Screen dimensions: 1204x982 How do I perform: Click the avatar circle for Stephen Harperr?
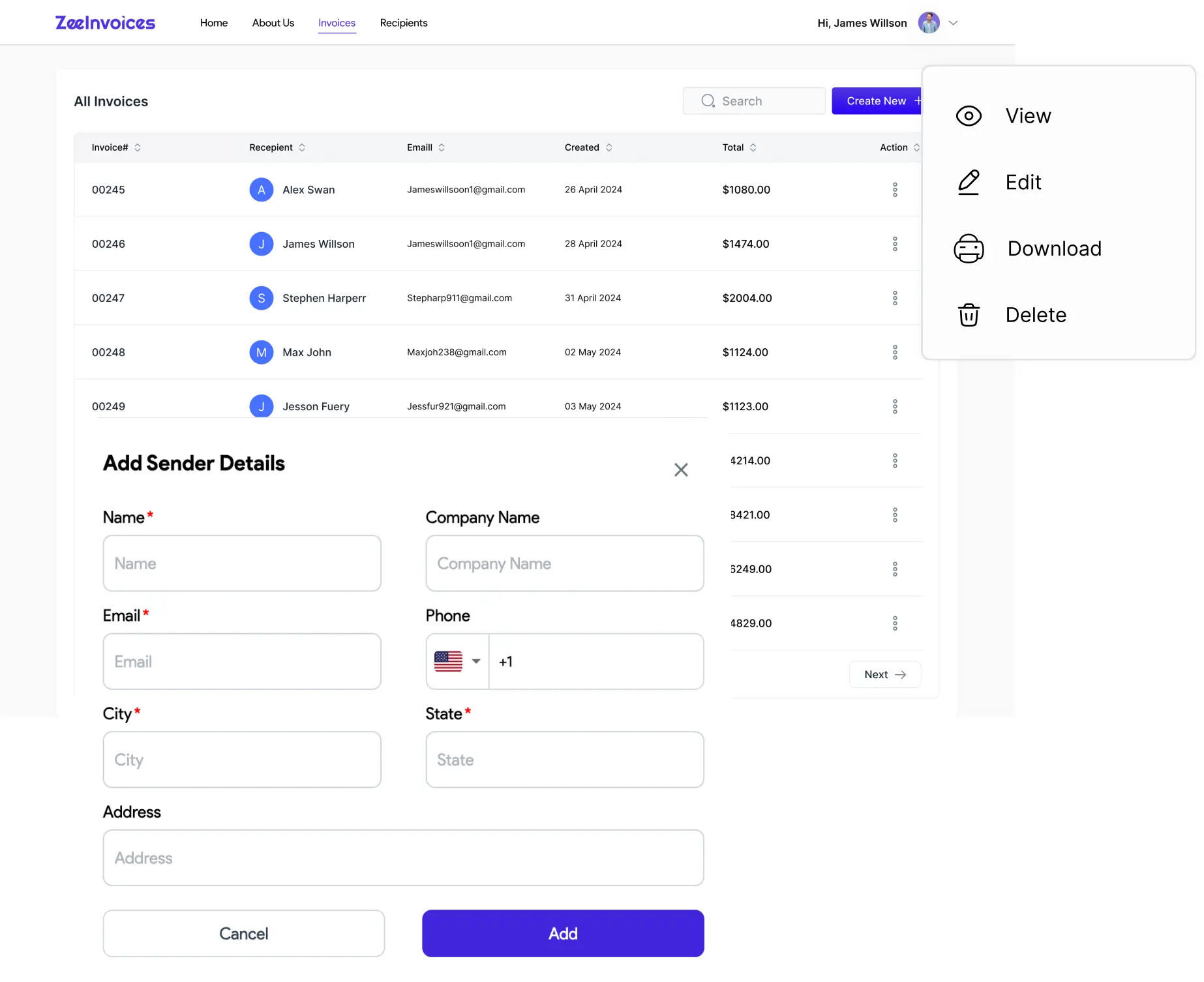[261, 298]
